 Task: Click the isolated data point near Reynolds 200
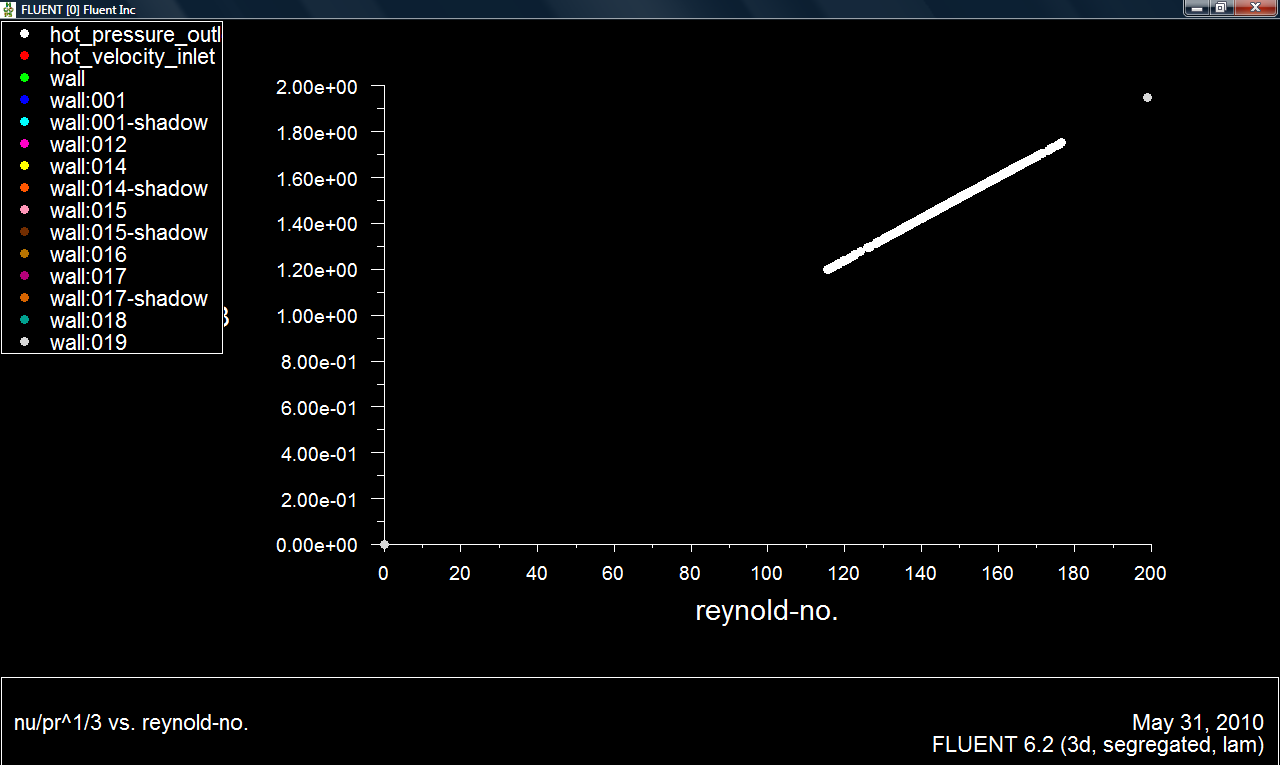1147,98
